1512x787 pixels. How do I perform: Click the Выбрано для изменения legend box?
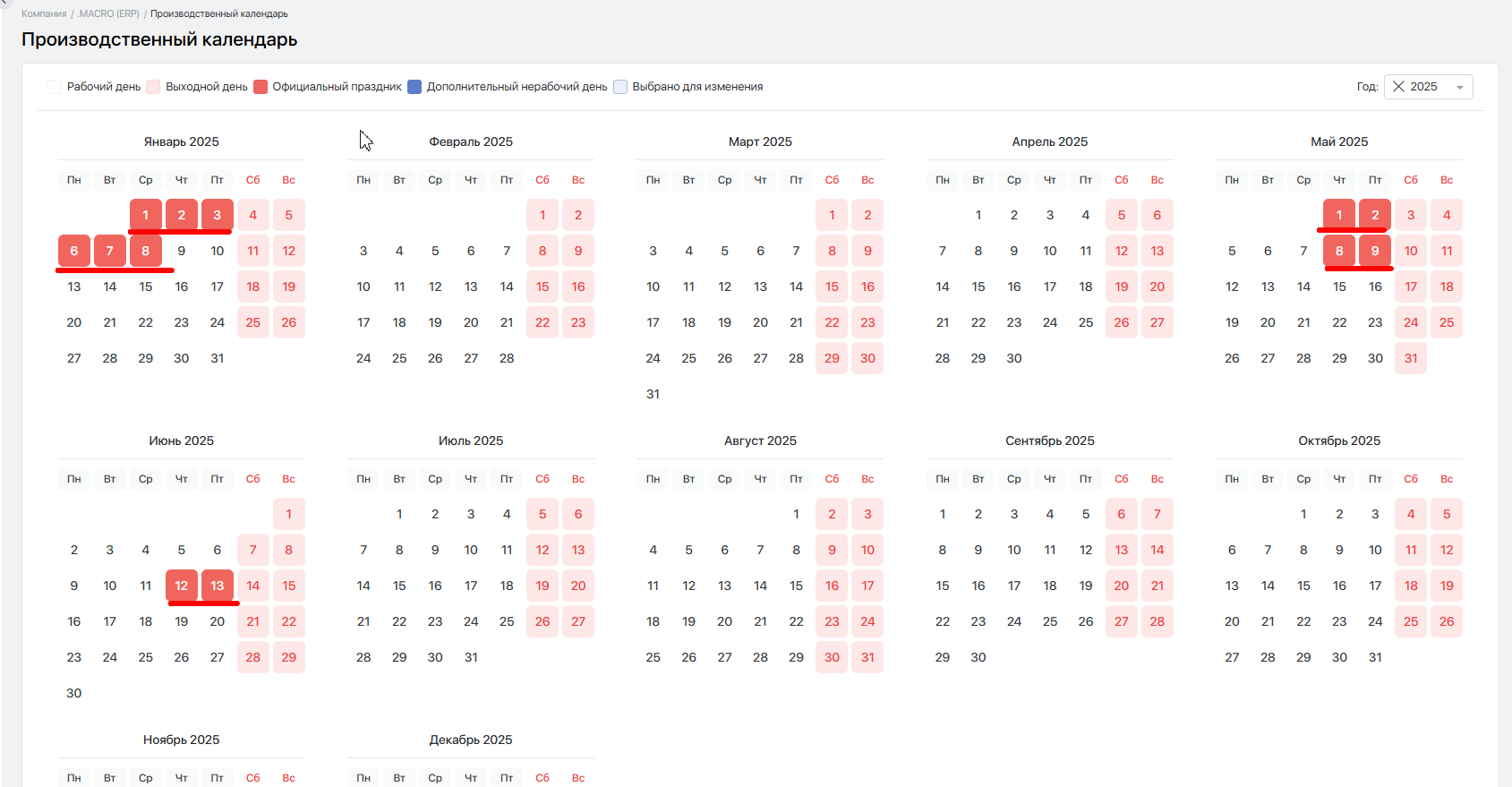pyautogui.click(x=620, y=87)
